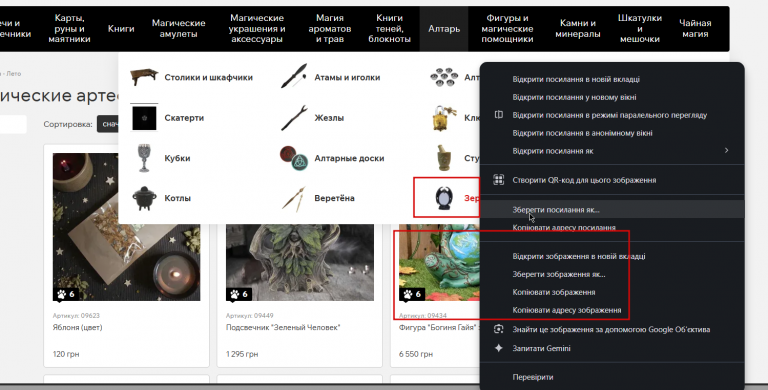Click the Котлы submenu link
Viewport: 768px width, 390px height.
point(177,198)
